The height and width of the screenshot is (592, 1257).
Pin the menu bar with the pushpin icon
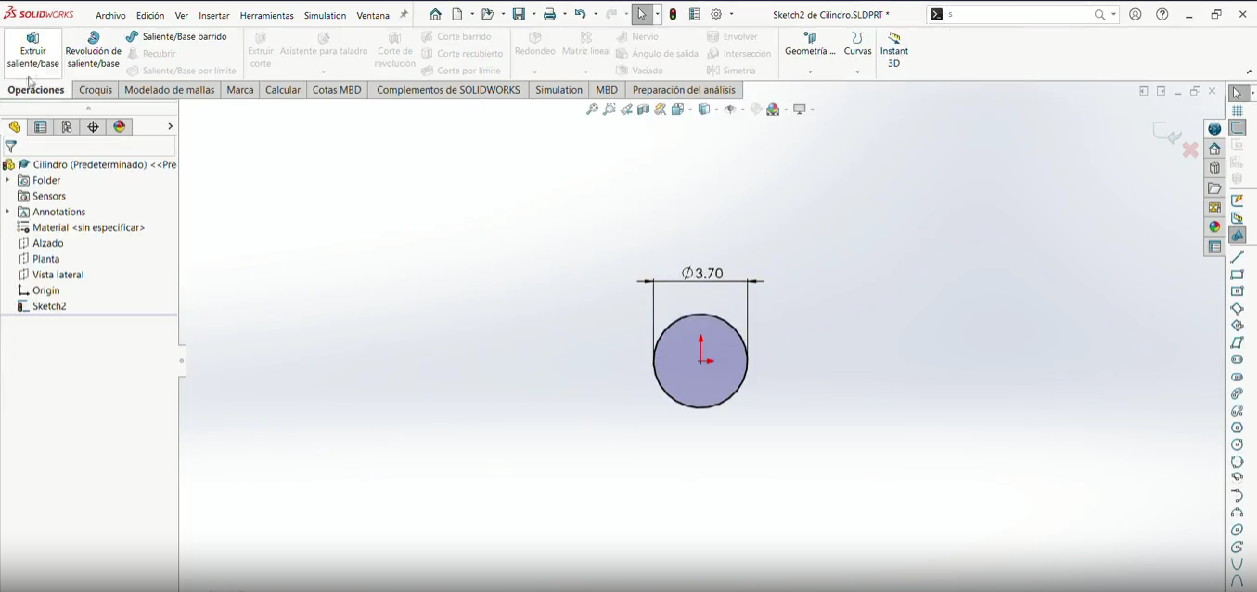[404, 15]
